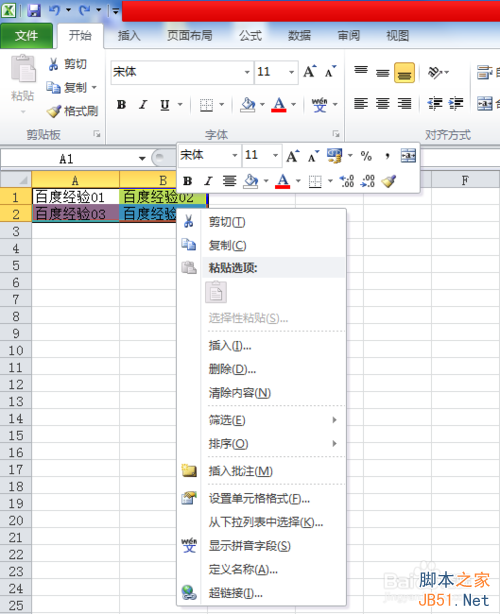
Task: Open the 文件 File tab
Action: click(x=26, y=36)
